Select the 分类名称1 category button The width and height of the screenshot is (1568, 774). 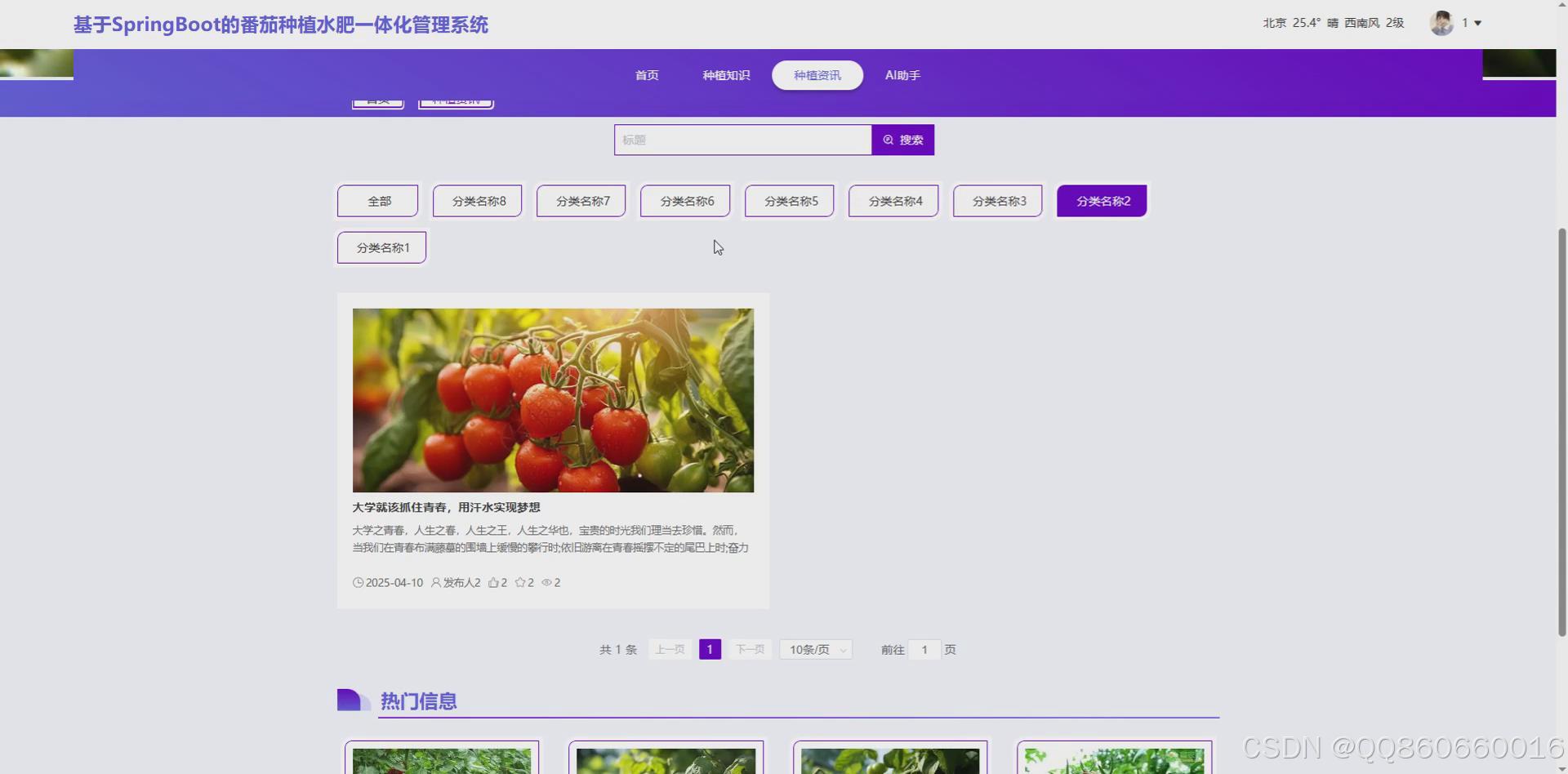[x=382, y=247]
